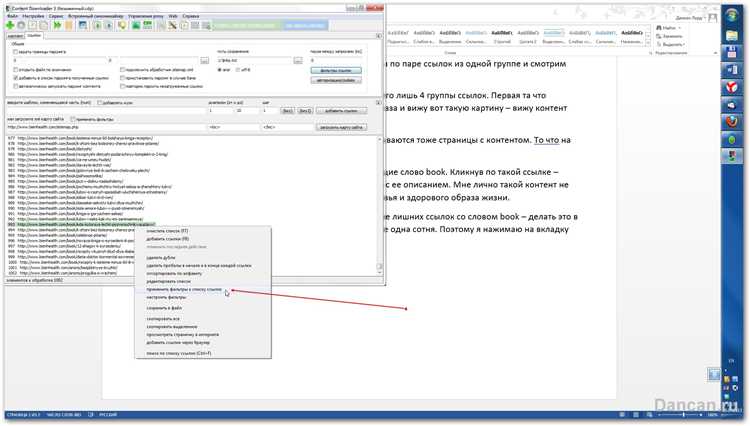Click the 'авторизация/cookies' button

click(x=336, y=80)
